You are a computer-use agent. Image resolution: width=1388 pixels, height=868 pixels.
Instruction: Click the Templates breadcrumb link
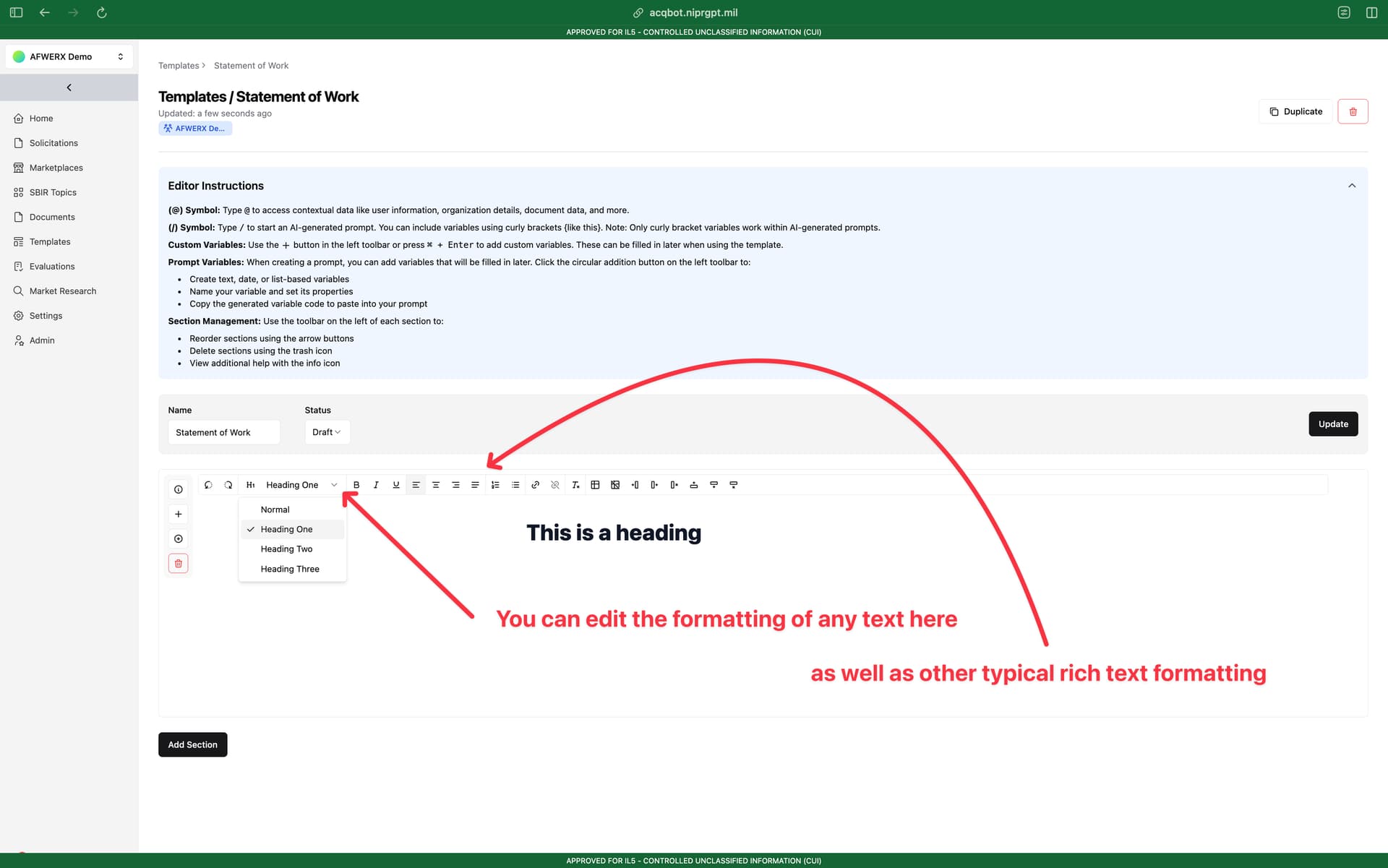(x=179, y=66)
